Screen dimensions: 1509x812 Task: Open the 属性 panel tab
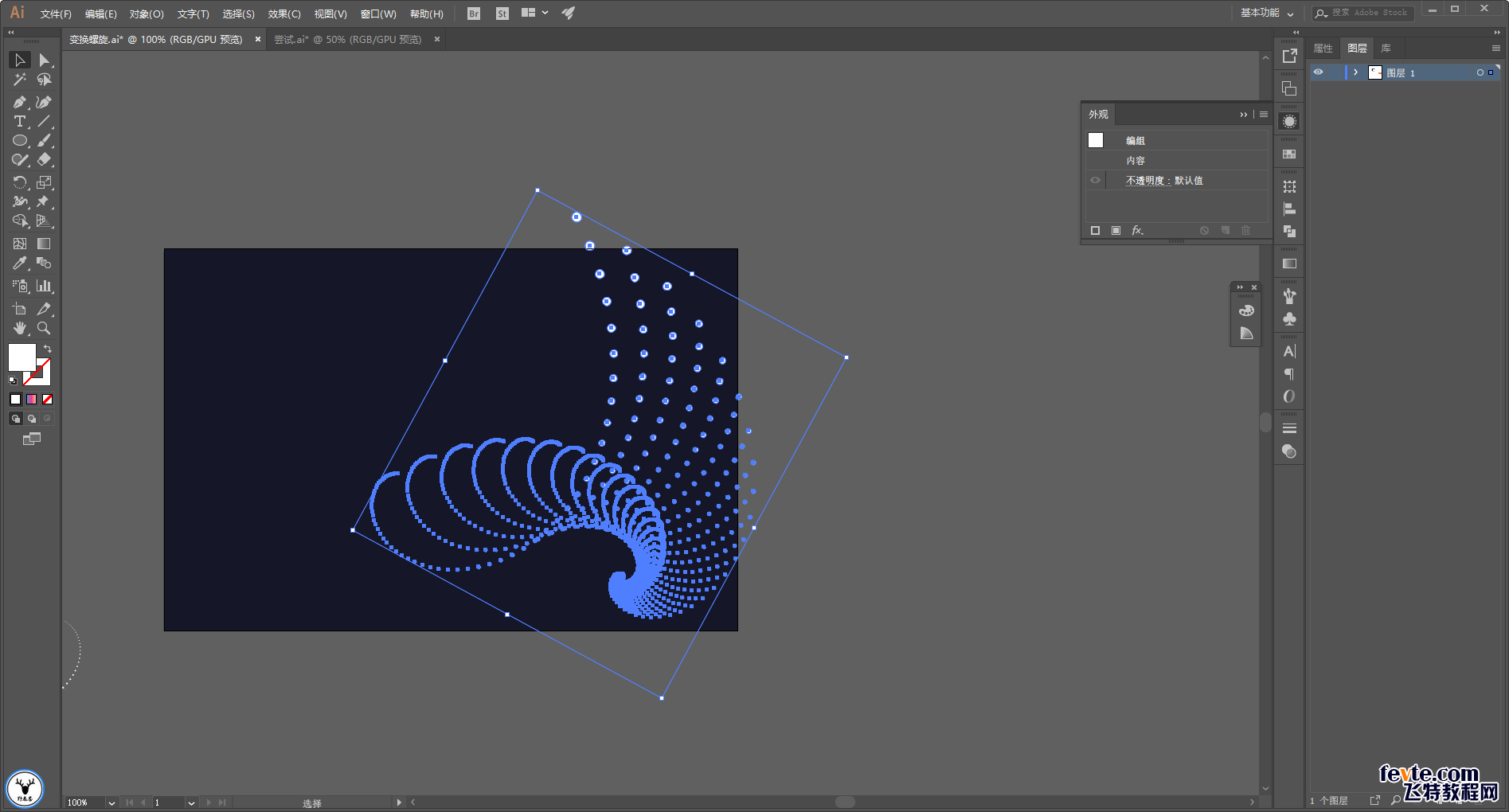(1323, 49)
